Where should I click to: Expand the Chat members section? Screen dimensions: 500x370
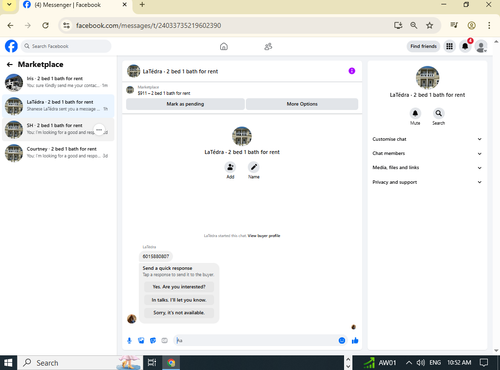click(427, 153)
